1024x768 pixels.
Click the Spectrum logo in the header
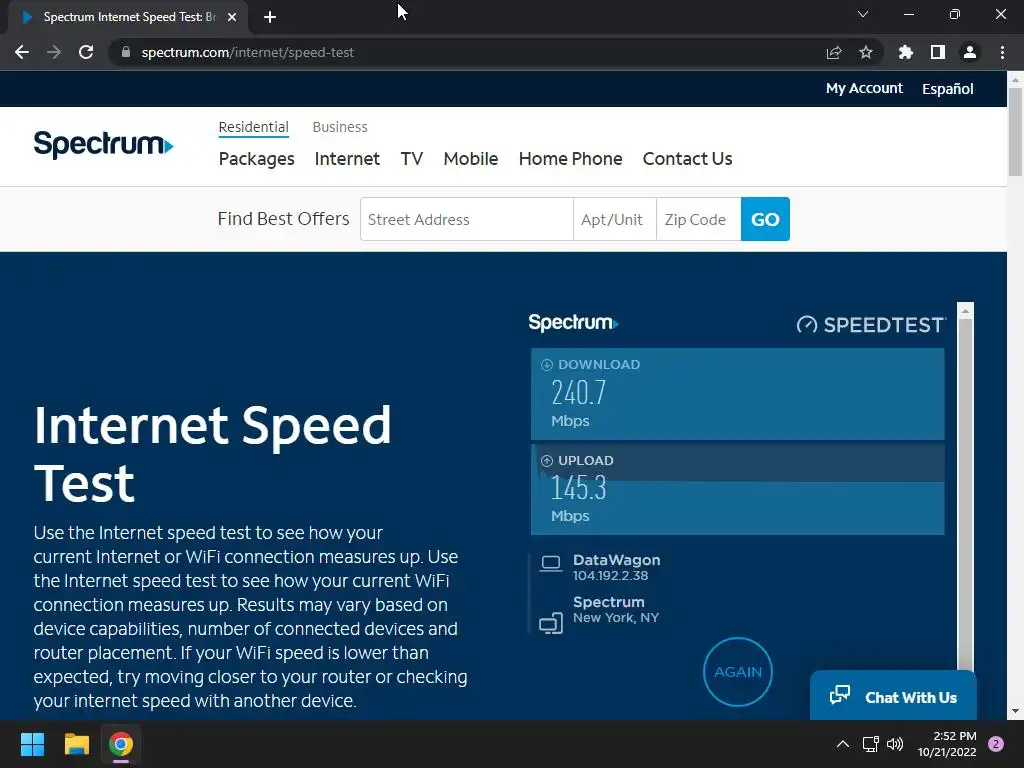[x=103, y=144]
